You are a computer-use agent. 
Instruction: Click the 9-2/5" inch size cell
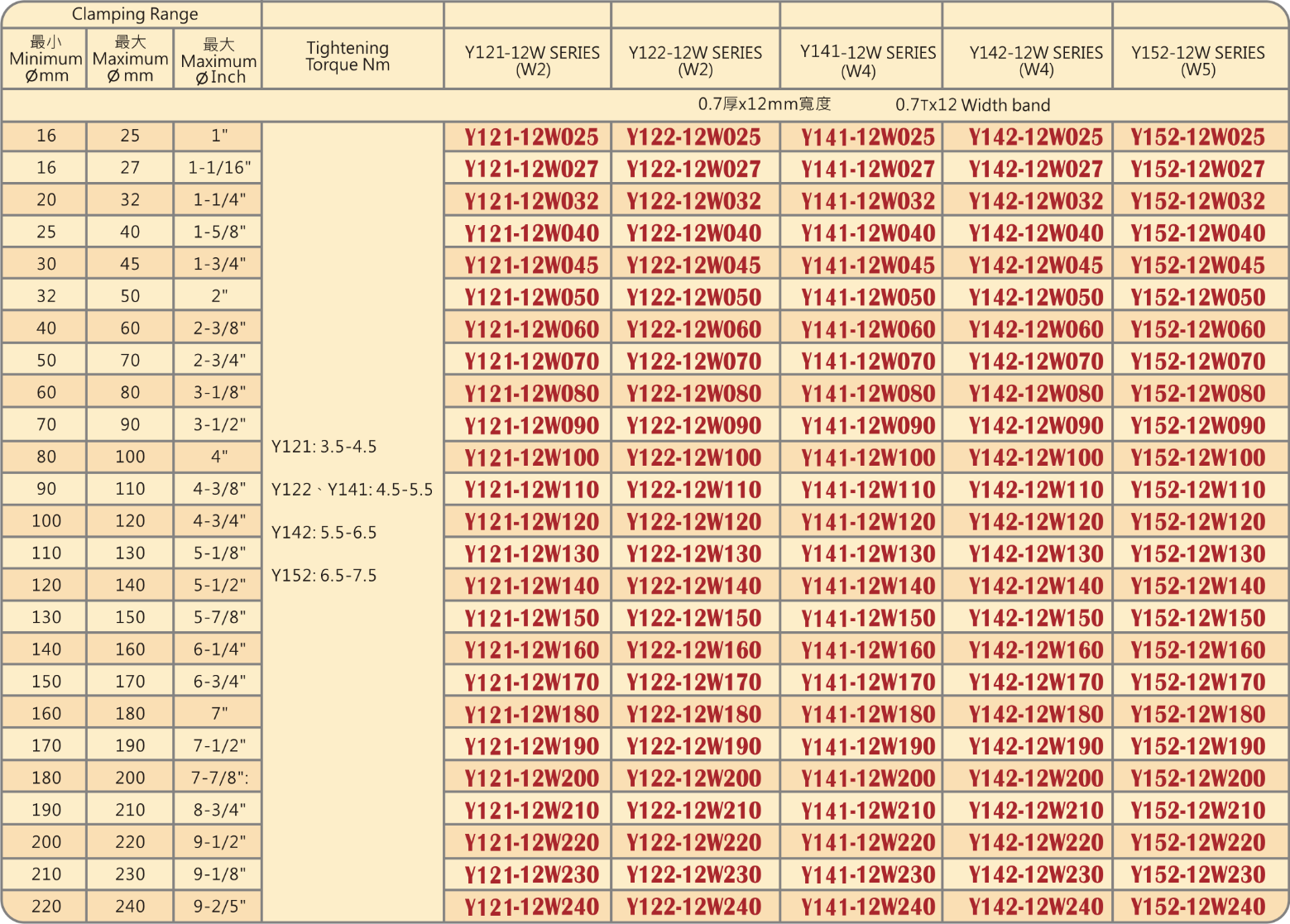point(219,906)
